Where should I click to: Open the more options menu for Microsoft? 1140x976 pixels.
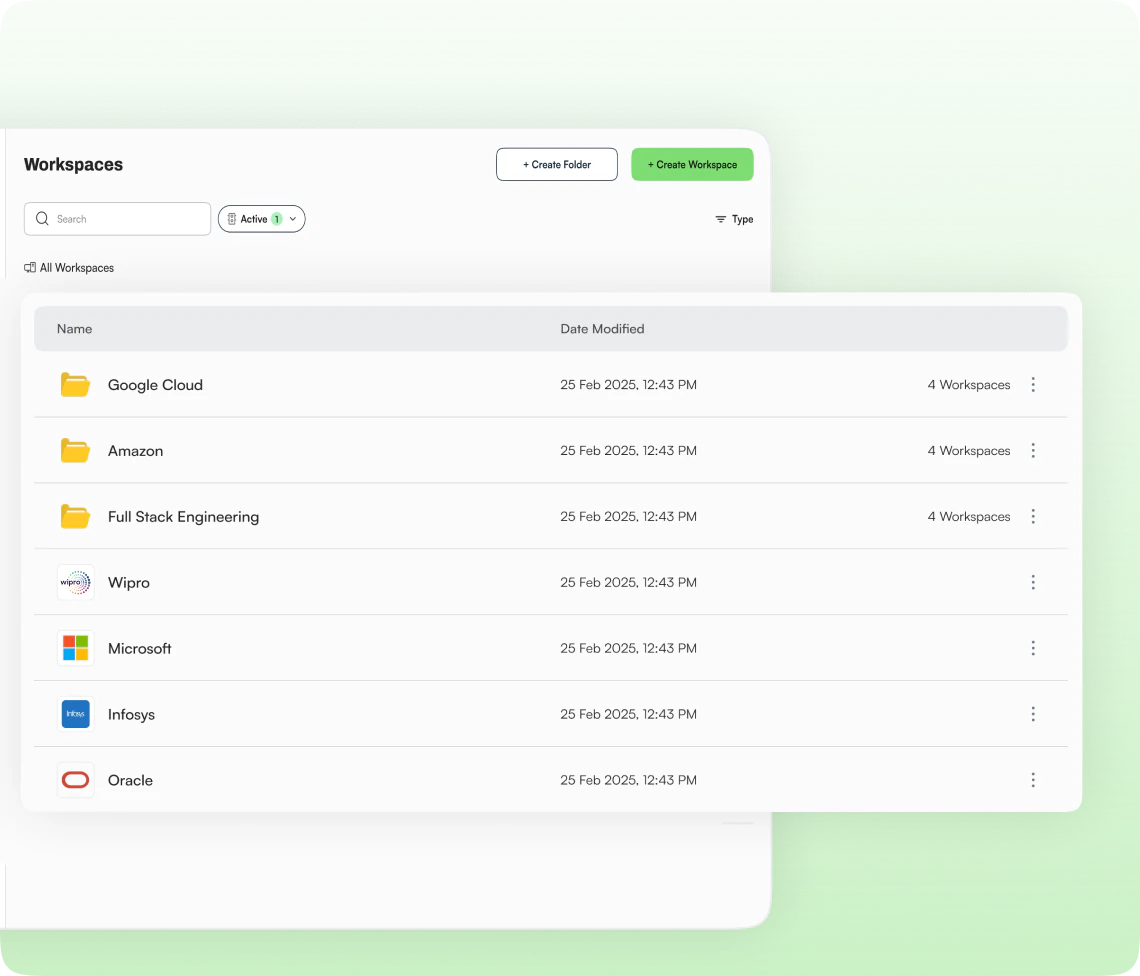(1033, 648)
